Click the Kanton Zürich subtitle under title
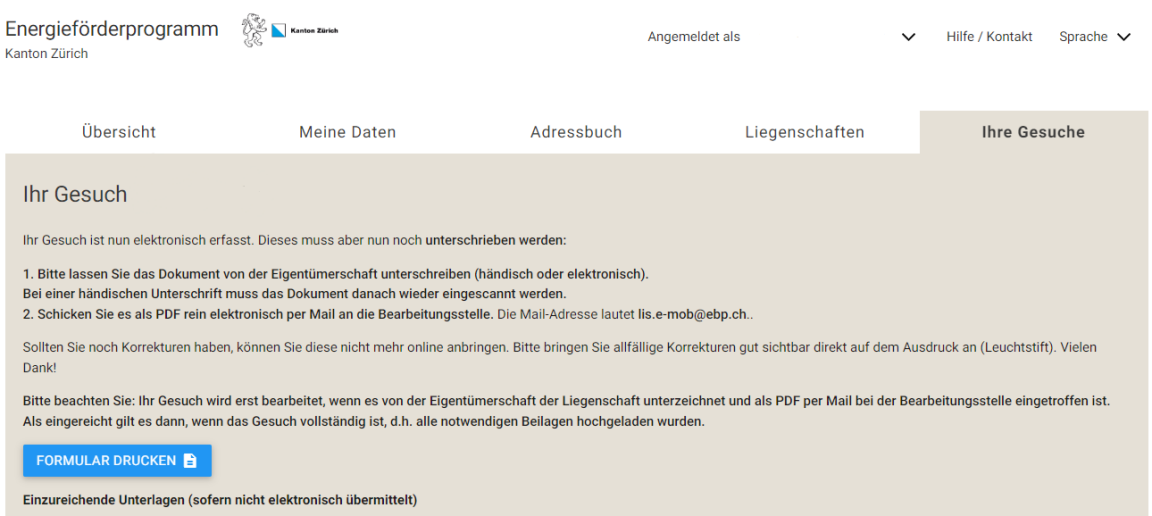Screen dimensions: 1152x516 [x=46, y=54]
